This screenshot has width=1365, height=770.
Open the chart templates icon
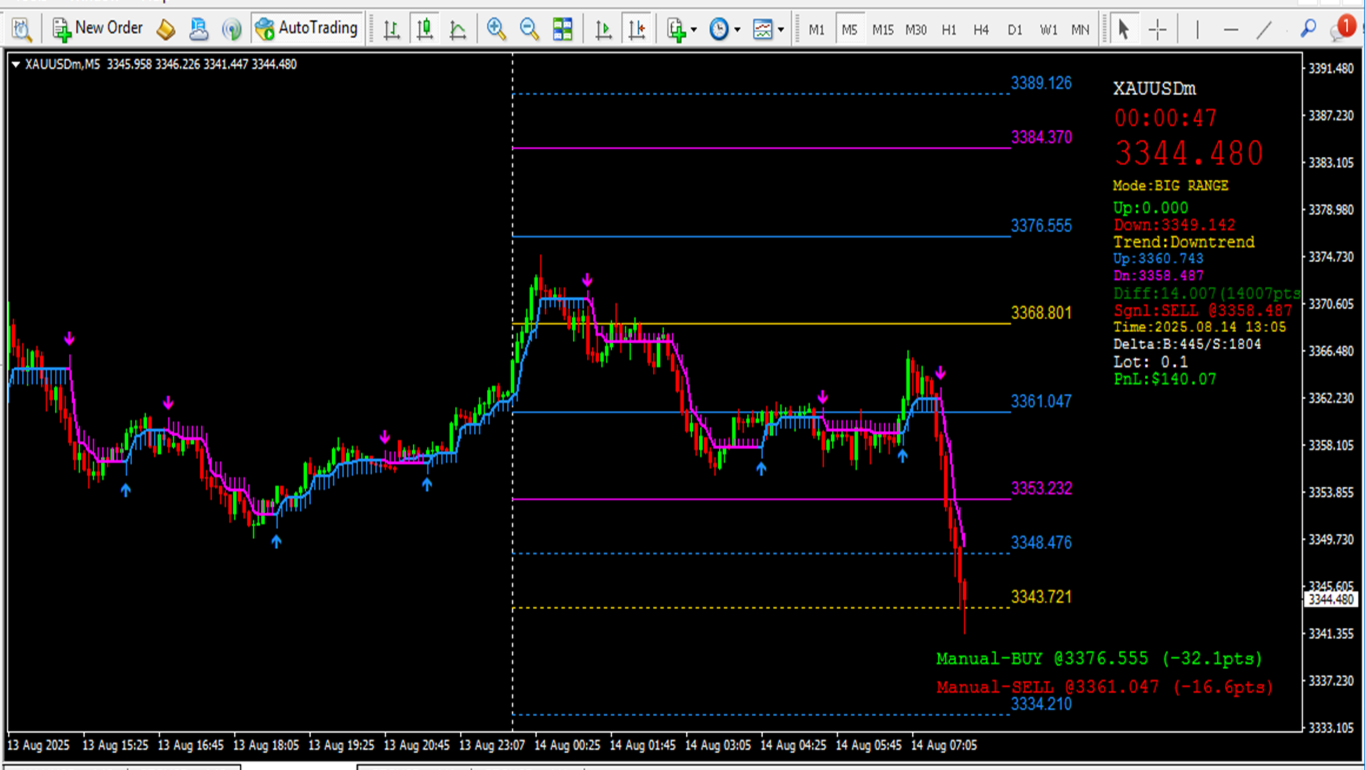point(763,29)
